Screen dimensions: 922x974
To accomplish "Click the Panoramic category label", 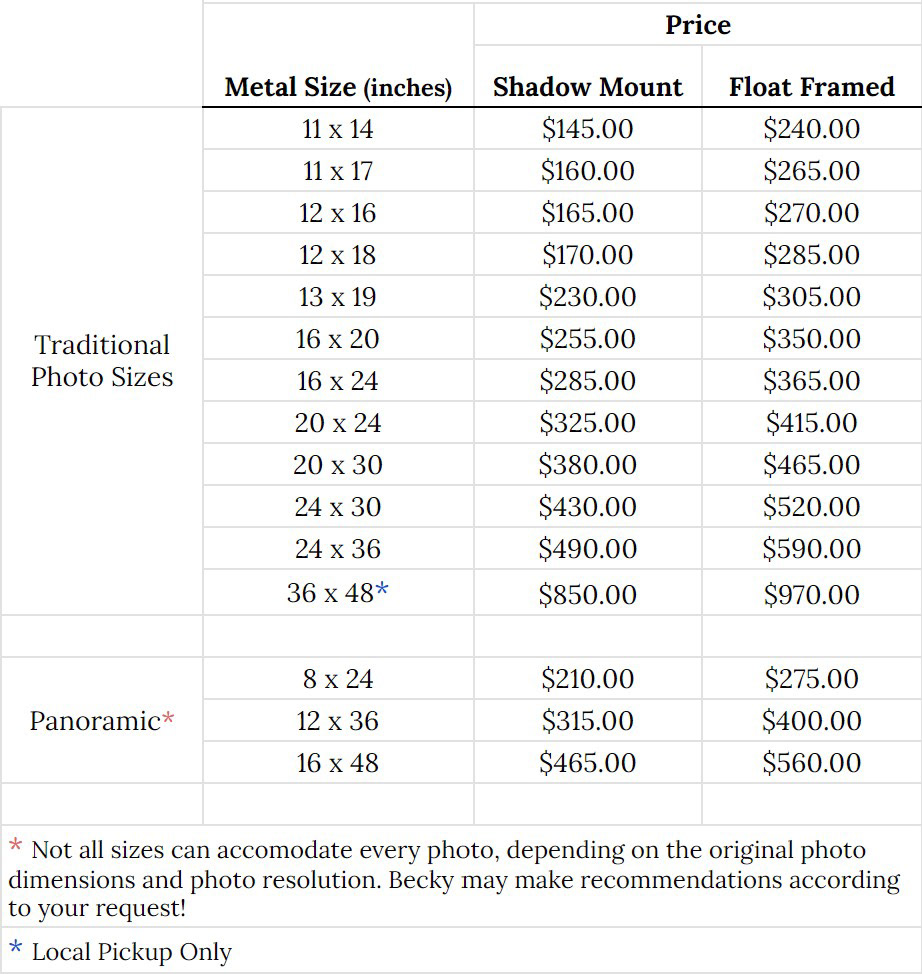I will click(x=95, y=721).
